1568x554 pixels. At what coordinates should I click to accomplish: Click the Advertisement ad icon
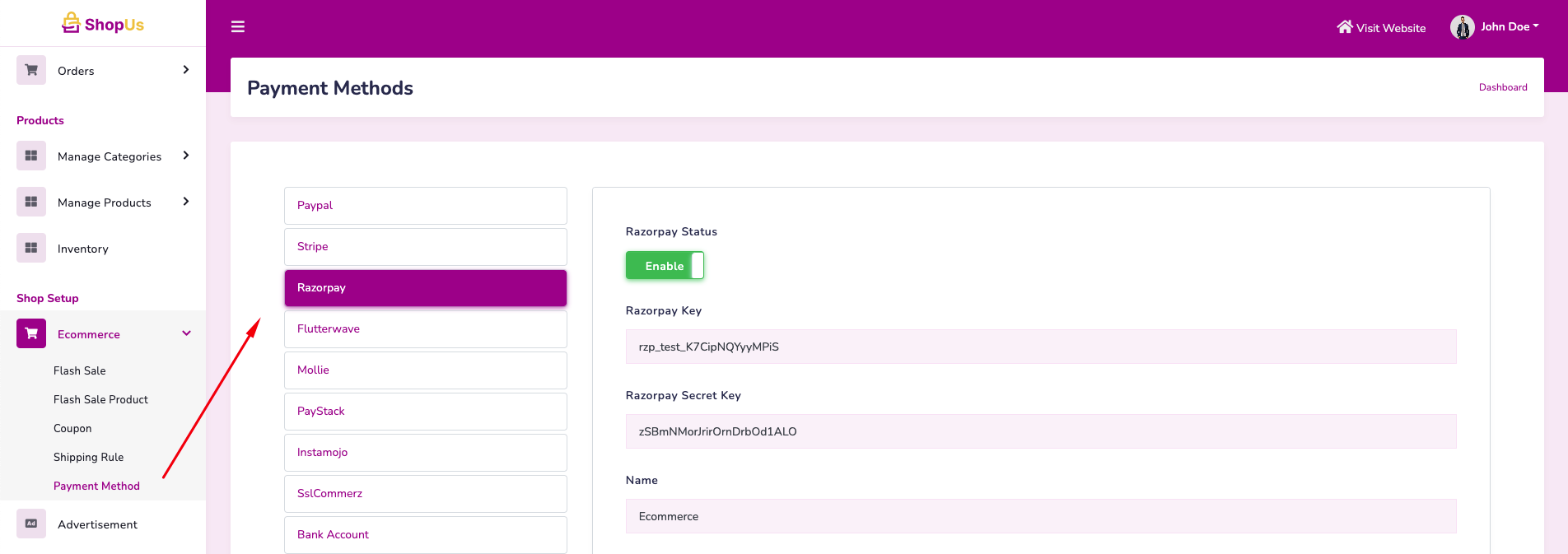(31, 524)
